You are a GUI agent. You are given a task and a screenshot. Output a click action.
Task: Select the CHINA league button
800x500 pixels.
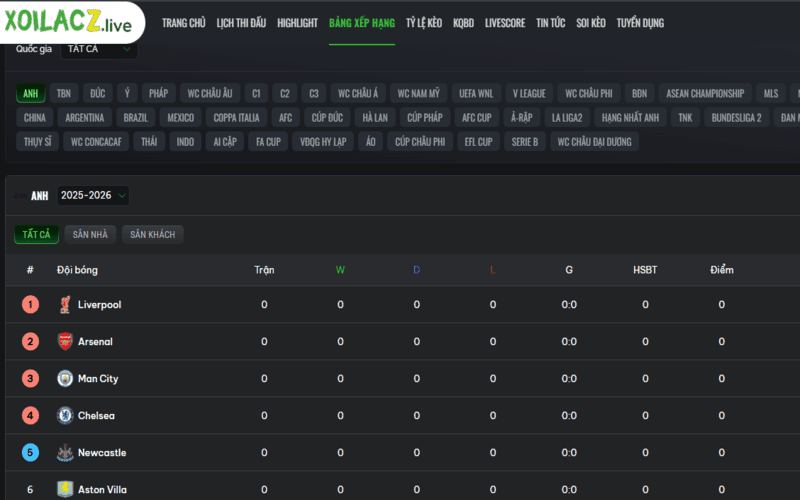tap(35, 118)
